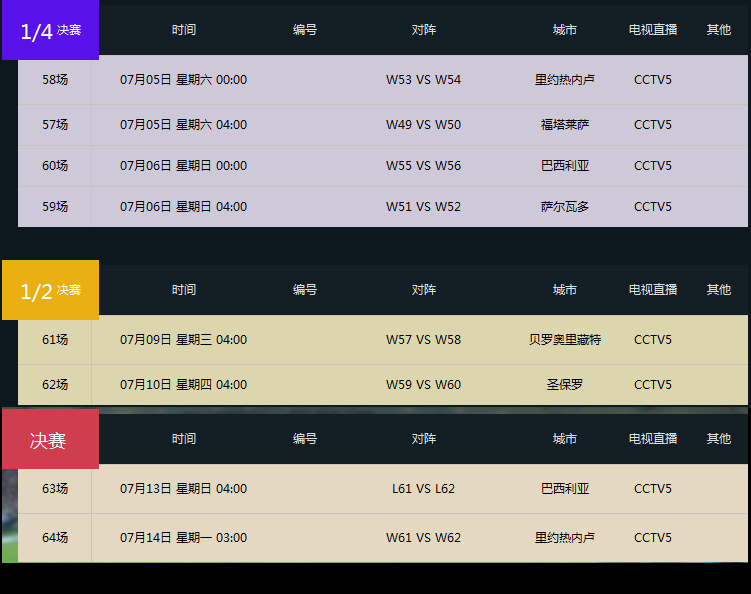This screenshot has width=751, height=594.
Task: Click matchup W51 VS W52
Action: pyautogui.click(x=423, y=206)
